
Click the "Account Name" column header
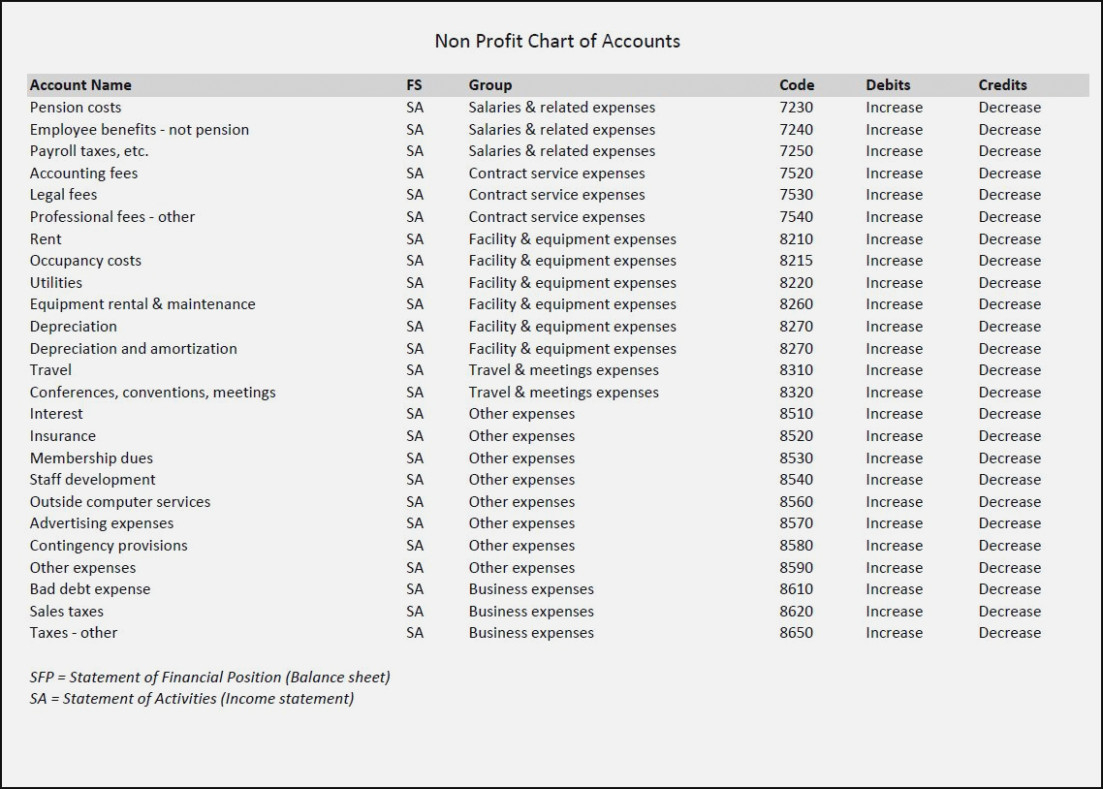pyautogui.click(x=80, y=85)
